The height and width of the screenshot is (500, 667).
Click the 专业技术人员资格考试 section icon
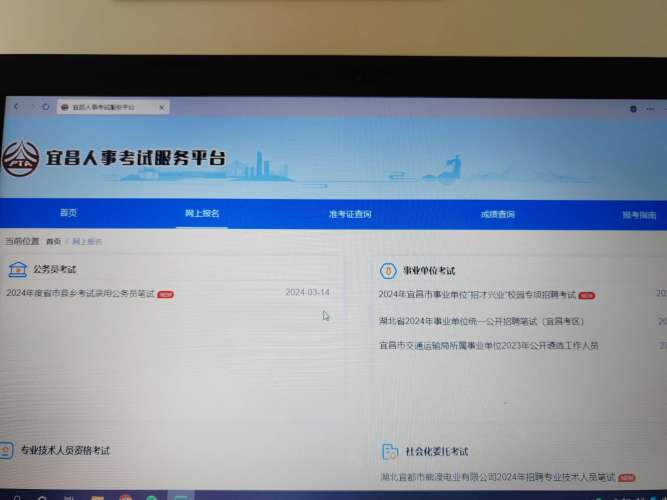(x=7, y=451)
